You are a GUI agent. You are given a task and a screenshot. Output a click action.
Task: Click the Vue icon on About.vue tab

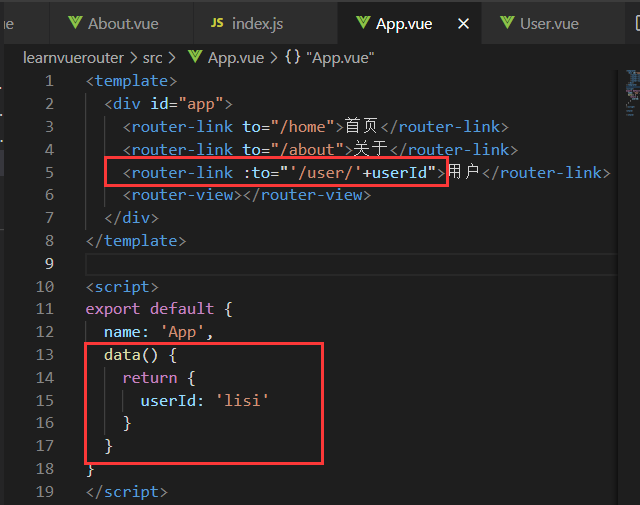click(x=75, y=22)
